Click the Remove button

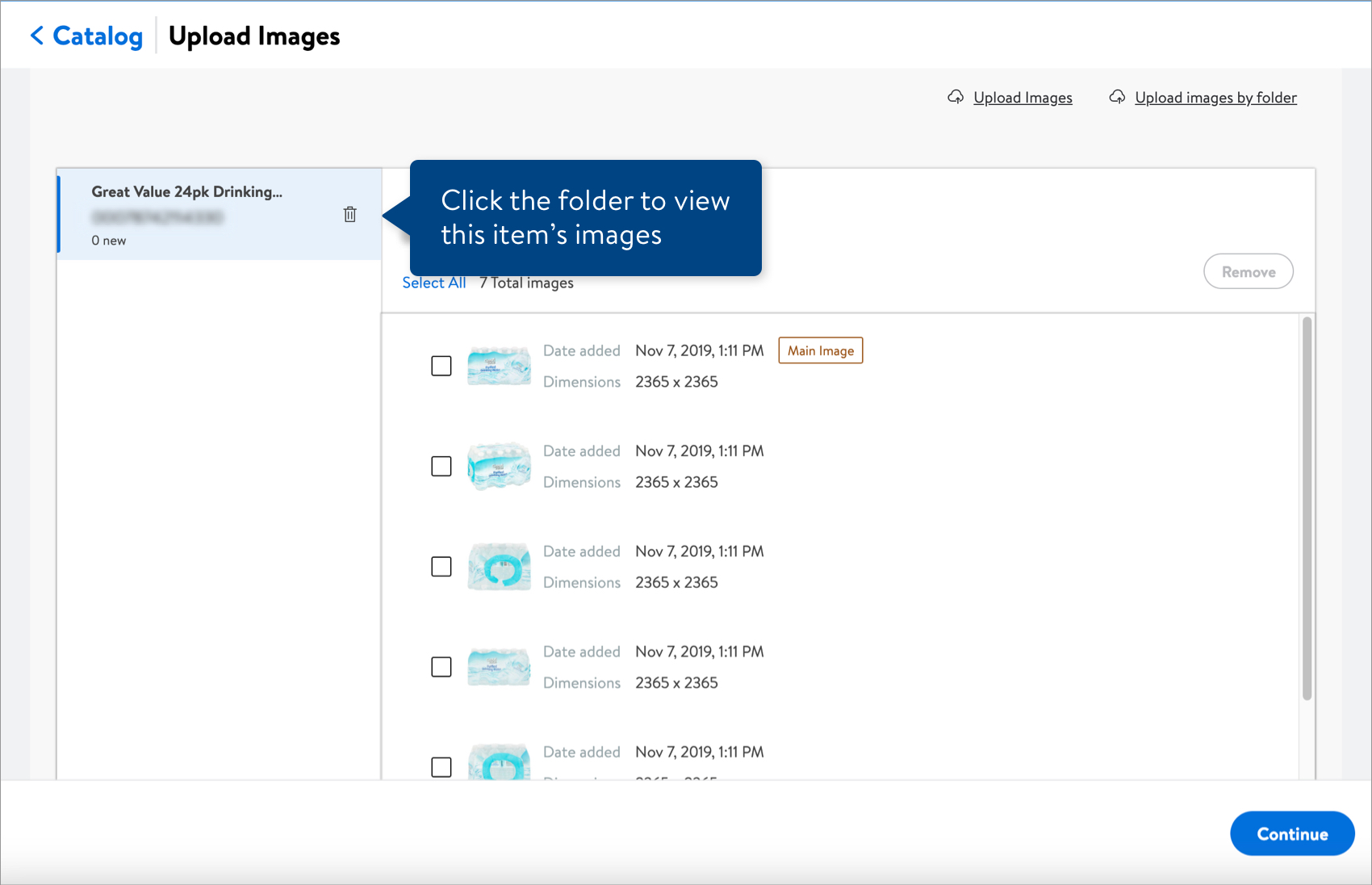point(1248,271)
